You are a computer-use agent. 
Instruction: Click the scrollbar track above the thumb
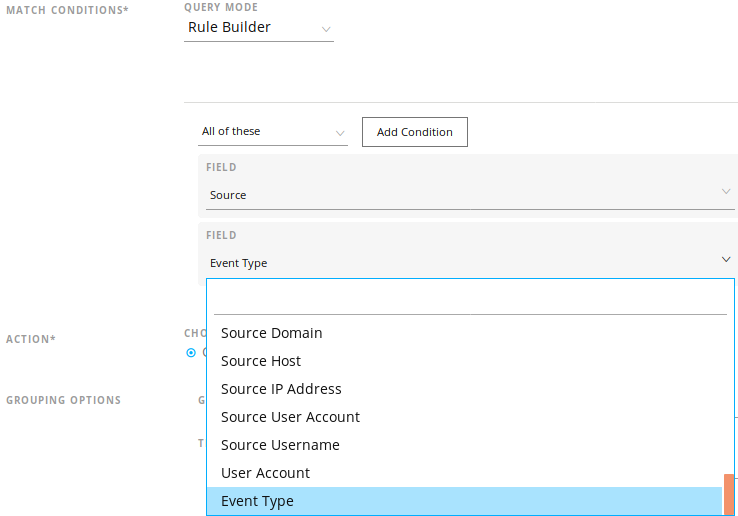coord(729,400)
